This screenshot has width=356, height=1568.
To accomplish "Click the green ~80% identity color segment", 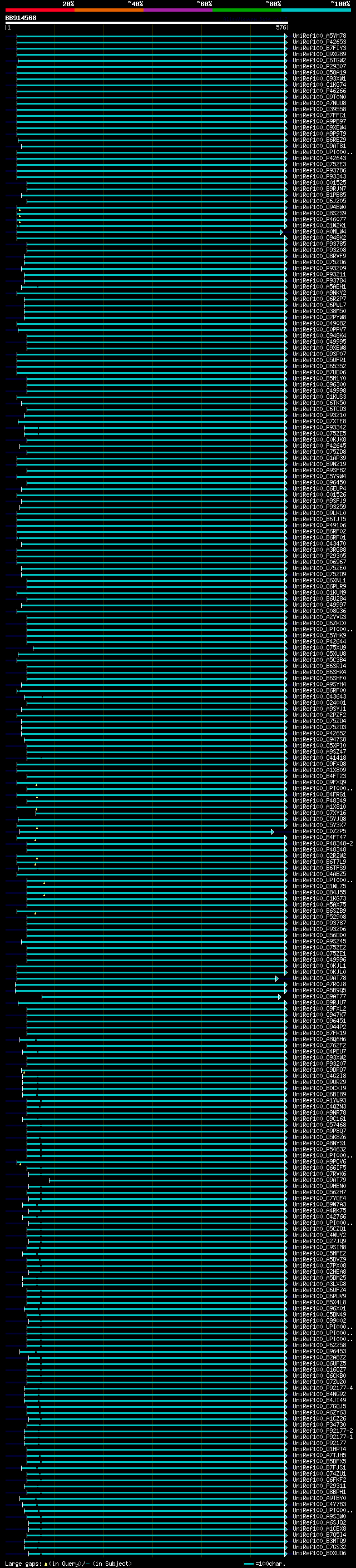I will pos(247,10).
